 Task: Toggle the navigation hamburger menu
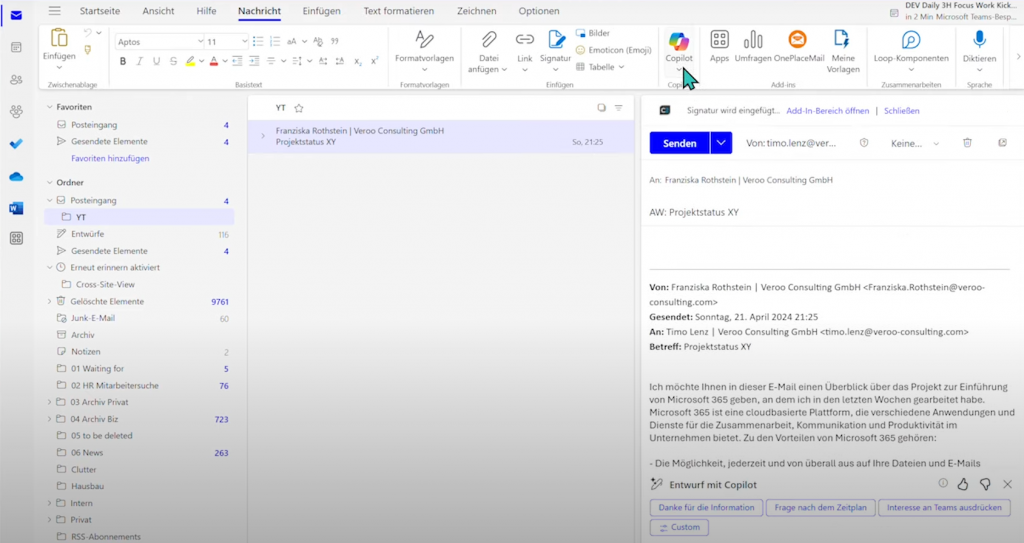tap(54, 10)
